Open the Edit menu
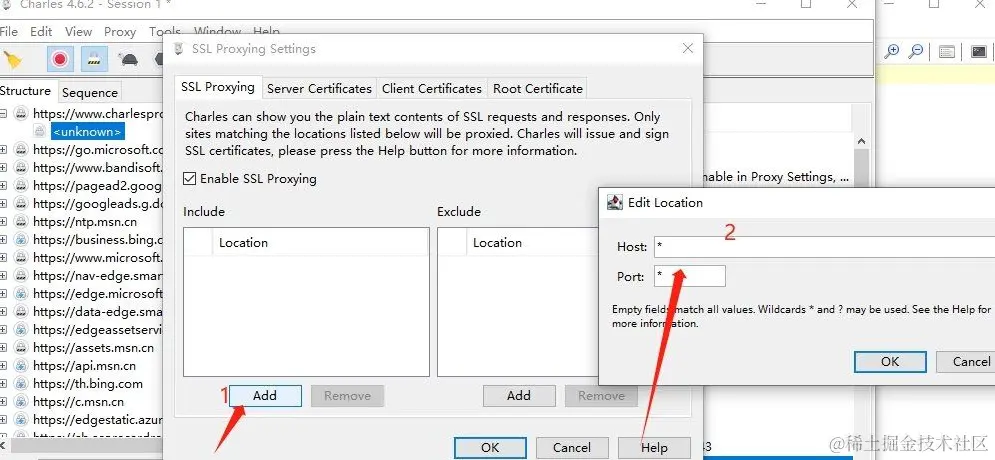 [41, 31]
